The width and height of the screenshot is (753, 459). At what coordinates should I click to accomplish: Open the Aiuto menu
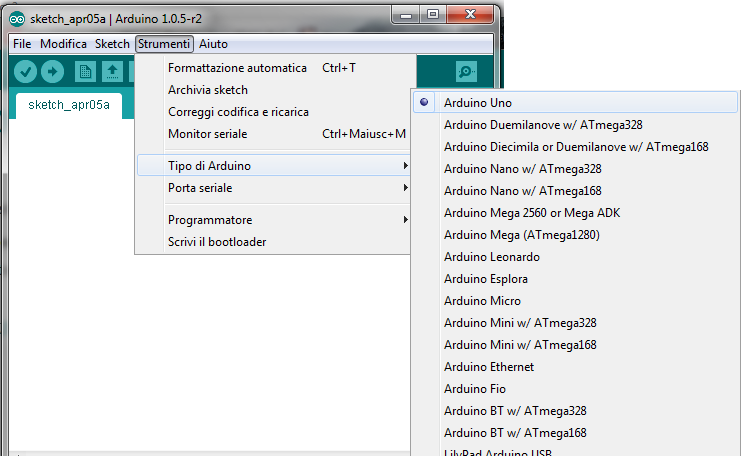tap(213, 44)
